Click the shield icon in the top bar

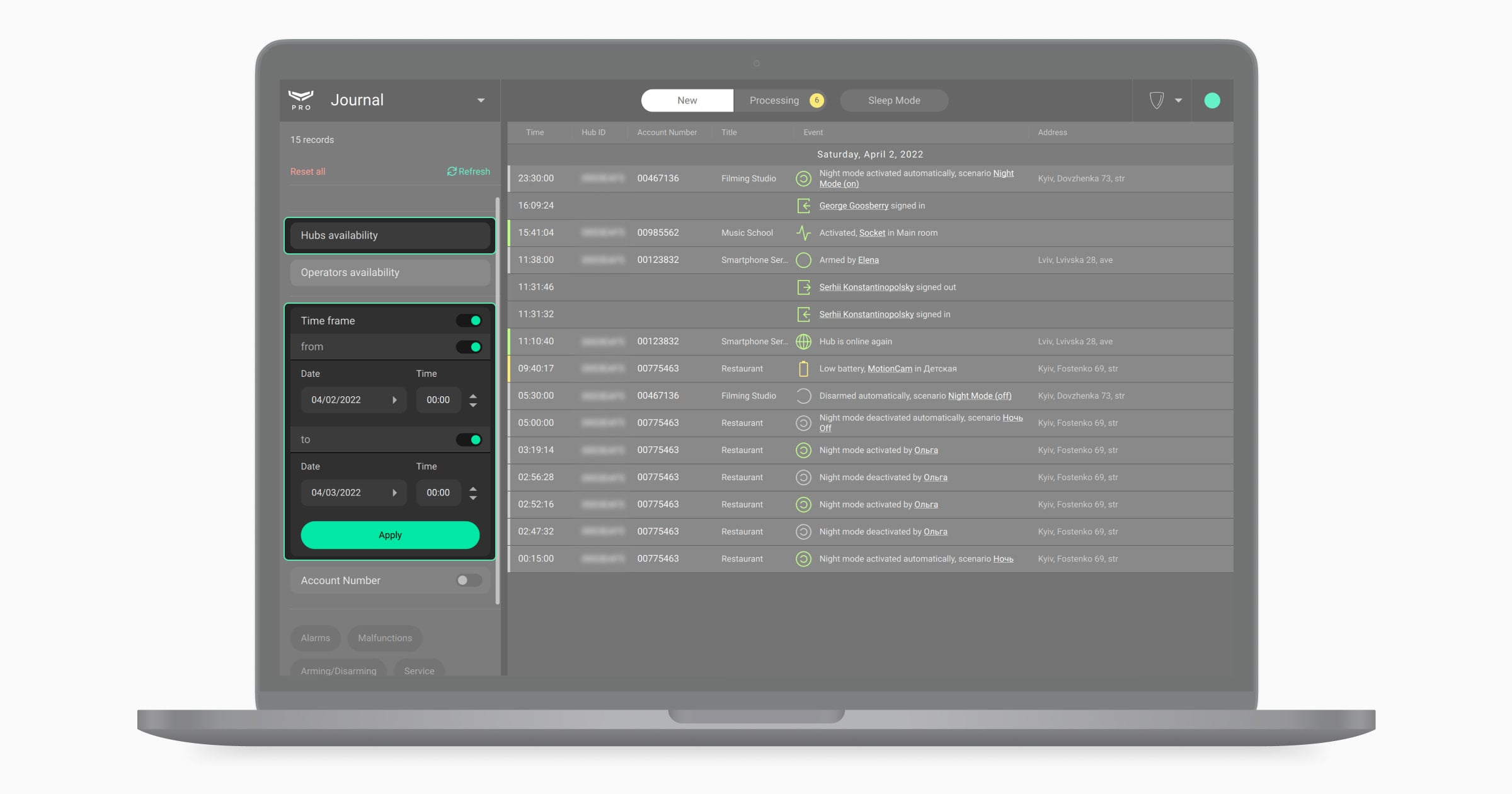pos(1156,100)
